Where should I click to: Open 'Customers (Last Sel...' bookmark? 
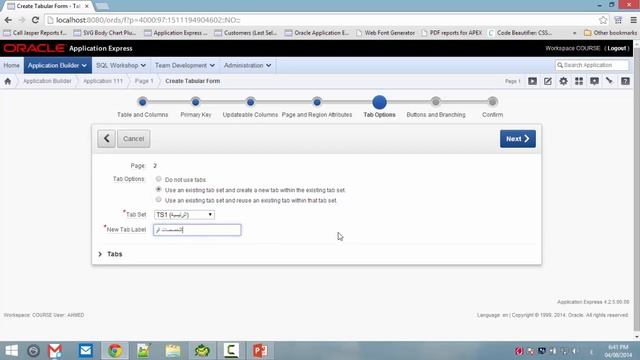(246, 33)
